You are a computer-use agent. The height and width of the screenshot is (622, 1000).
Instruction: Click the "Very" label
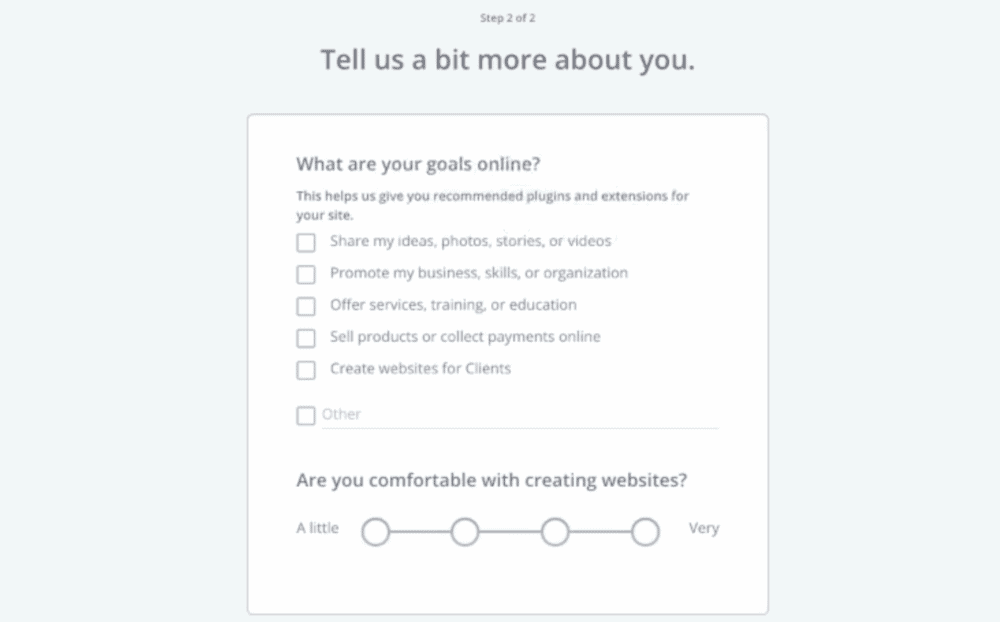(x=704, y=528)
